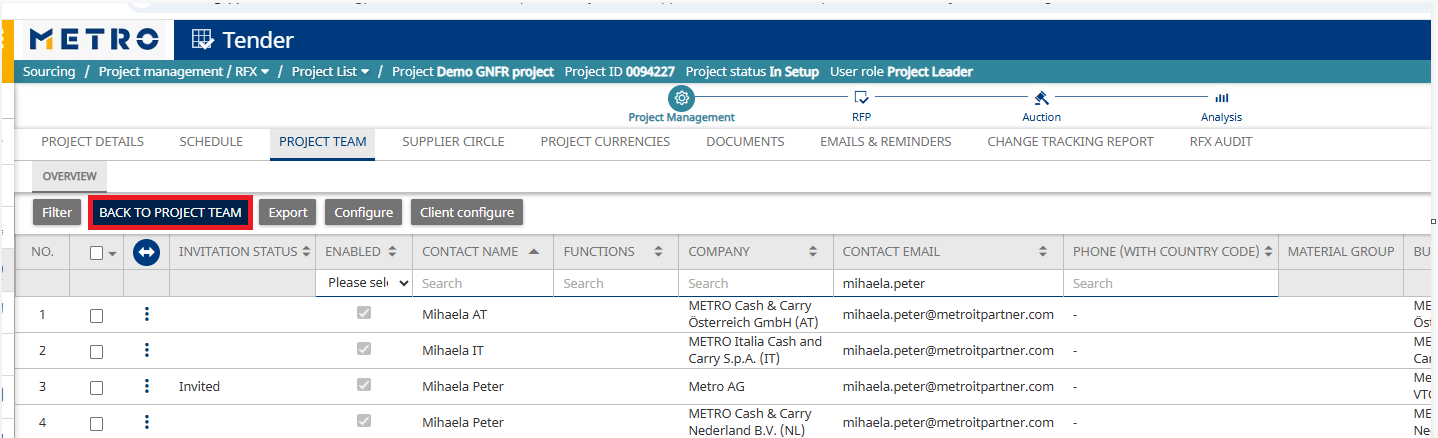The height and width of the screenshot is (438, 1438).
Task: Click the Configure button
Action: click(x=364, y=212)
